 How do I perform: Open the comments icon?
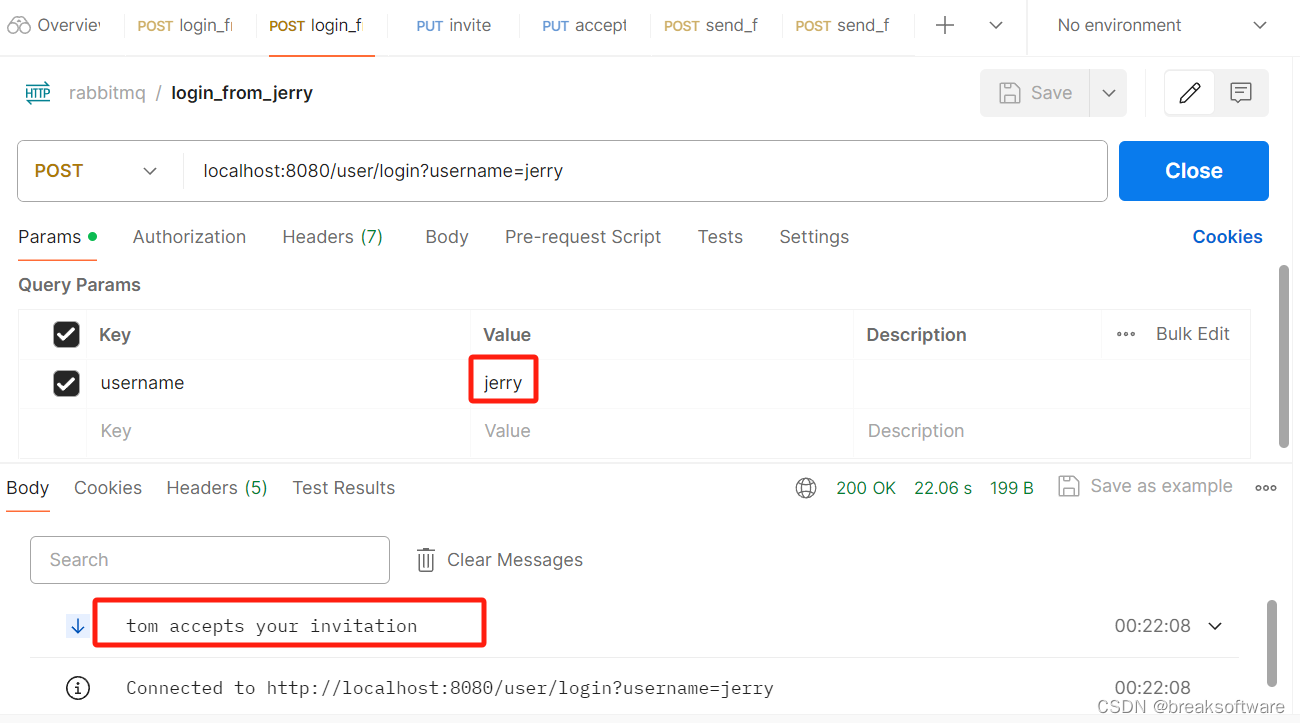1241,93
